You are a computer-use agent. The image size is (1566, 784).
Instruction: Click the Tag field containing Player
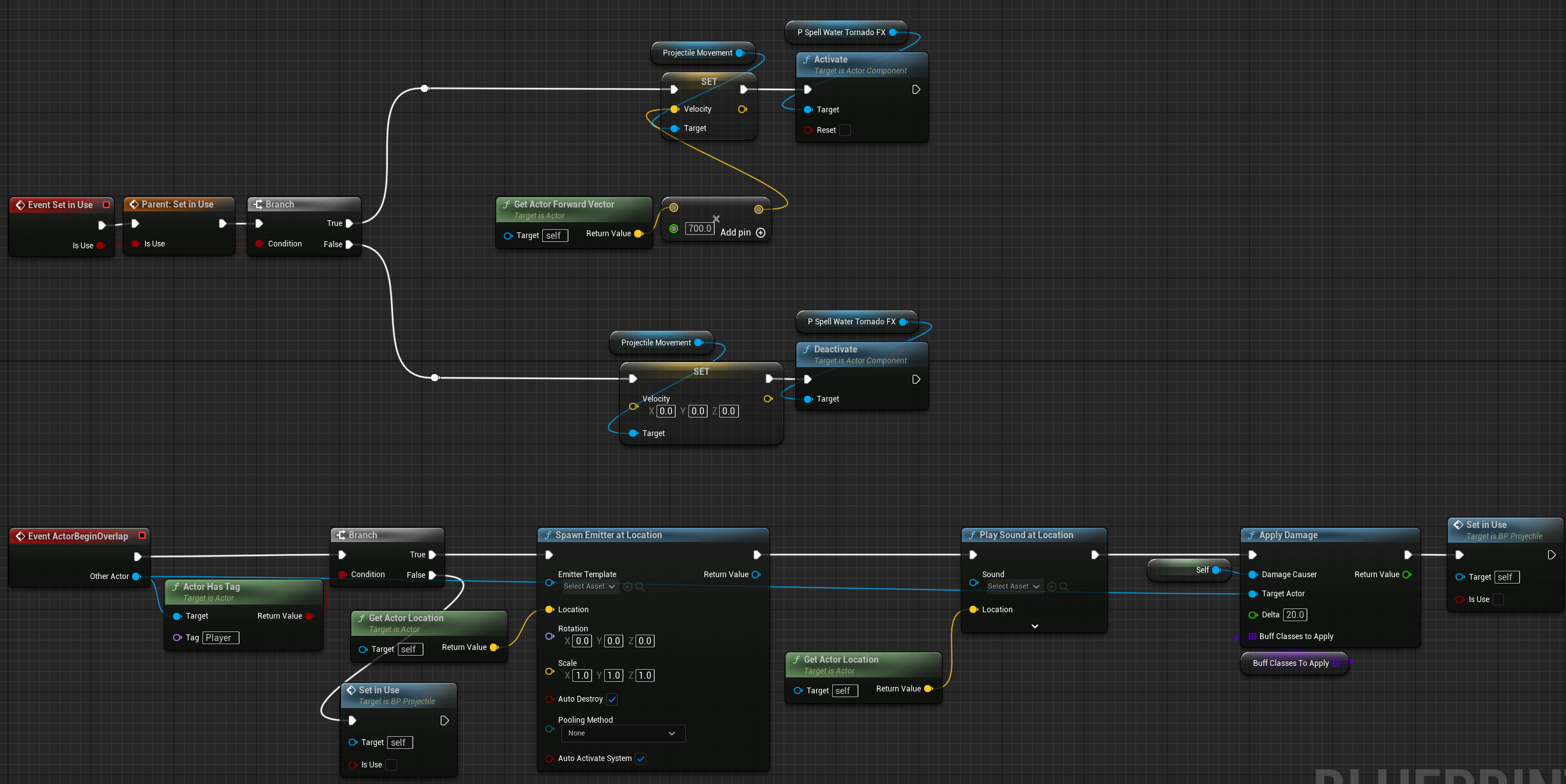[220, 638]
